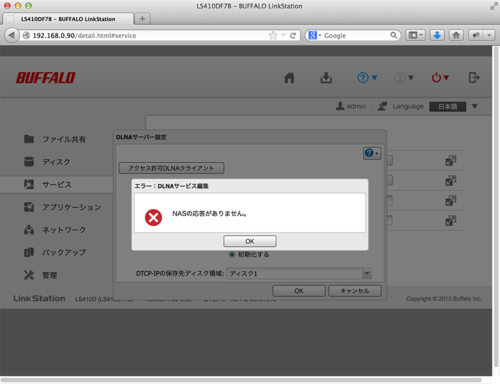This screenshot has width=500, height=384.
Task: Open the search engine selector dropdown
Action: point(314,35)
